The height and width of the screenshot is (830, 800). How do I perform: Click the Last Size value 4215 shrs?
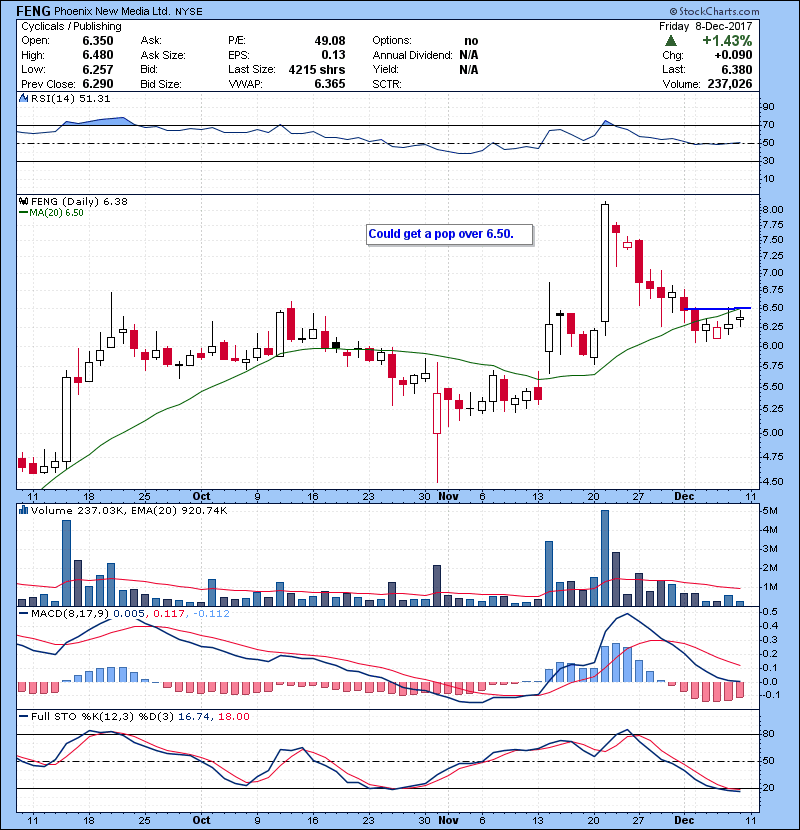pos(317,69)
